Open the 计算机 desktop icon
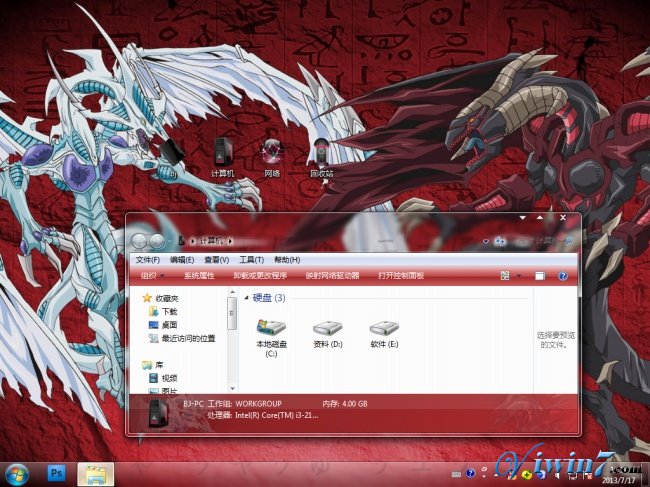650x487 pixels. tap(223, 159)
